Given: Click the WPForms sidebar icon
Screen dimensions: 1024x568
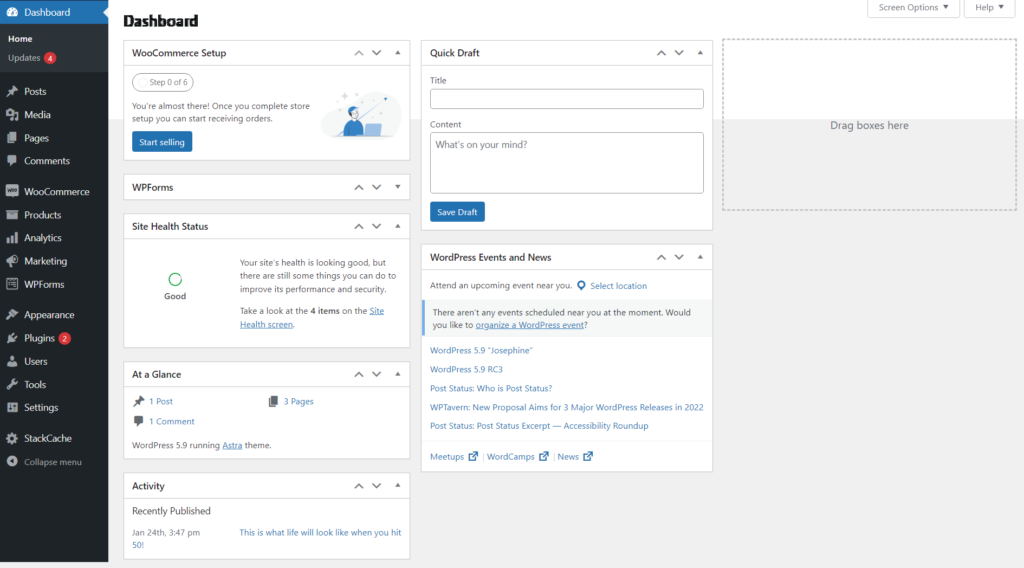Looking at the screenshot, I should pyautogui.click(x=12, y=284).
